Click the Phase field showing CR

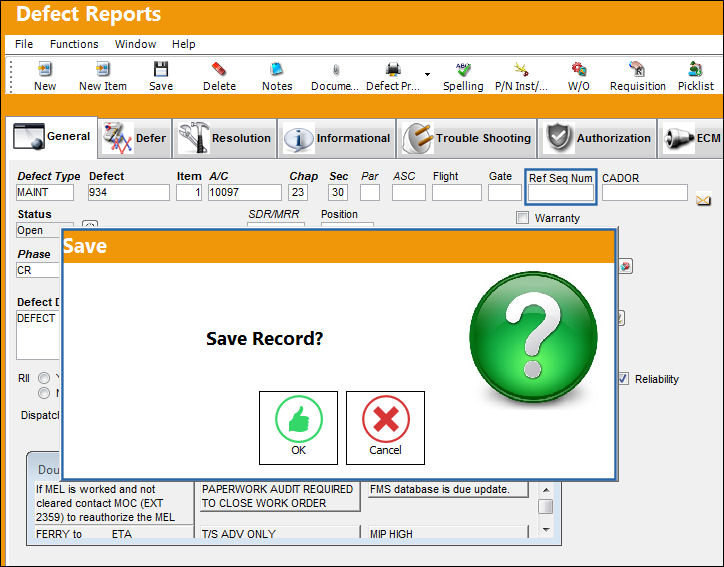pos(39,270)
